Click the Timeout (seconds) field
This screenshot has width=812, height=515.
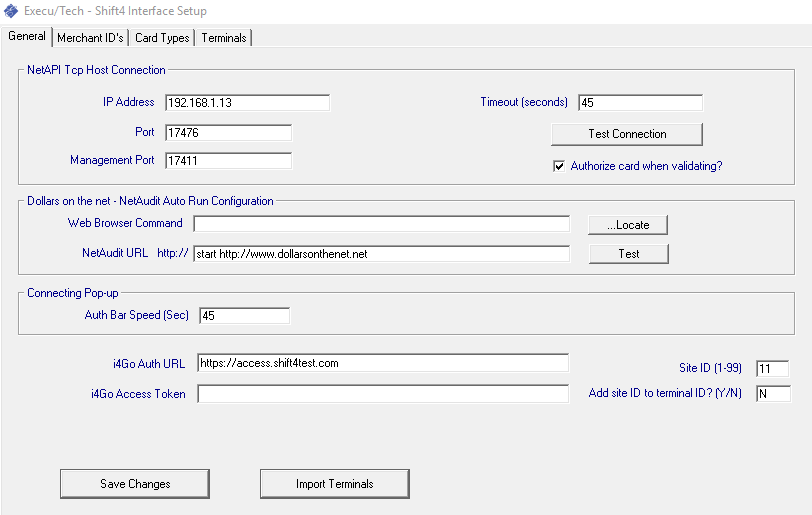640,103
